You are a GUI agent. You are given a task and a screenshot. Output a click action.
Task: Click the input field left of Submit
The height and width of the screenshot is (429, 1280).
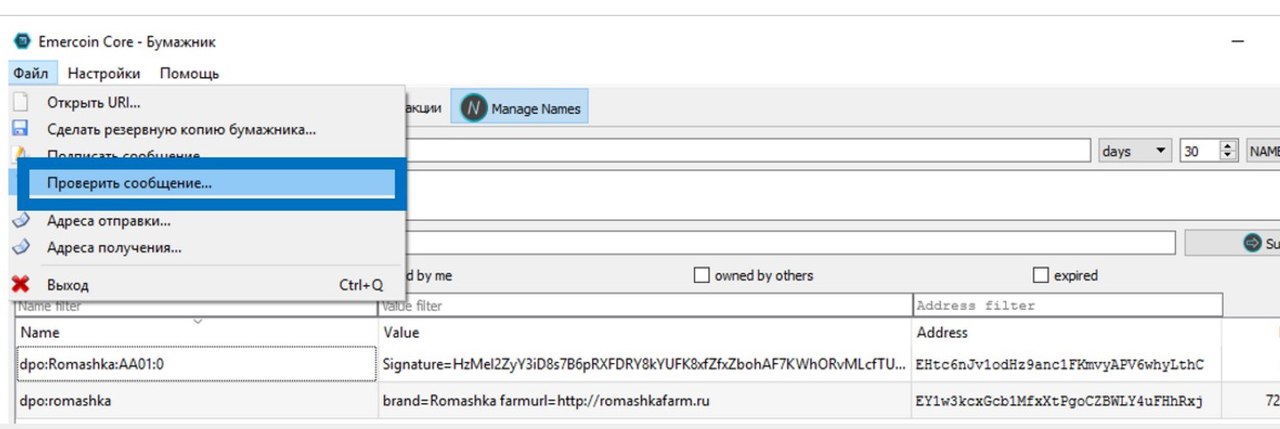pyautogui.click(x=790, y=243)
